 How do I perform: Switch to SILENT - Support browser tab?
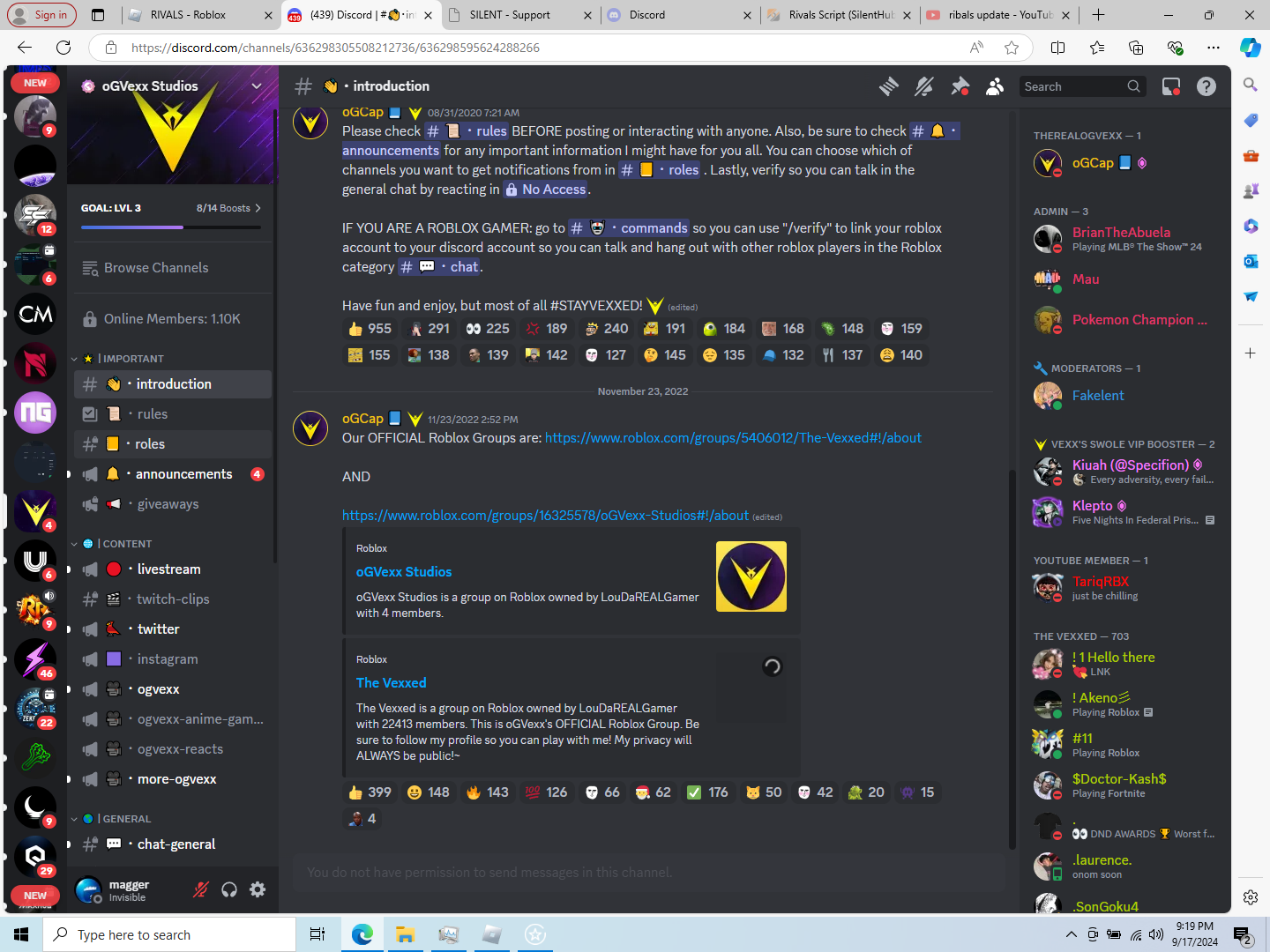point(520,15)
